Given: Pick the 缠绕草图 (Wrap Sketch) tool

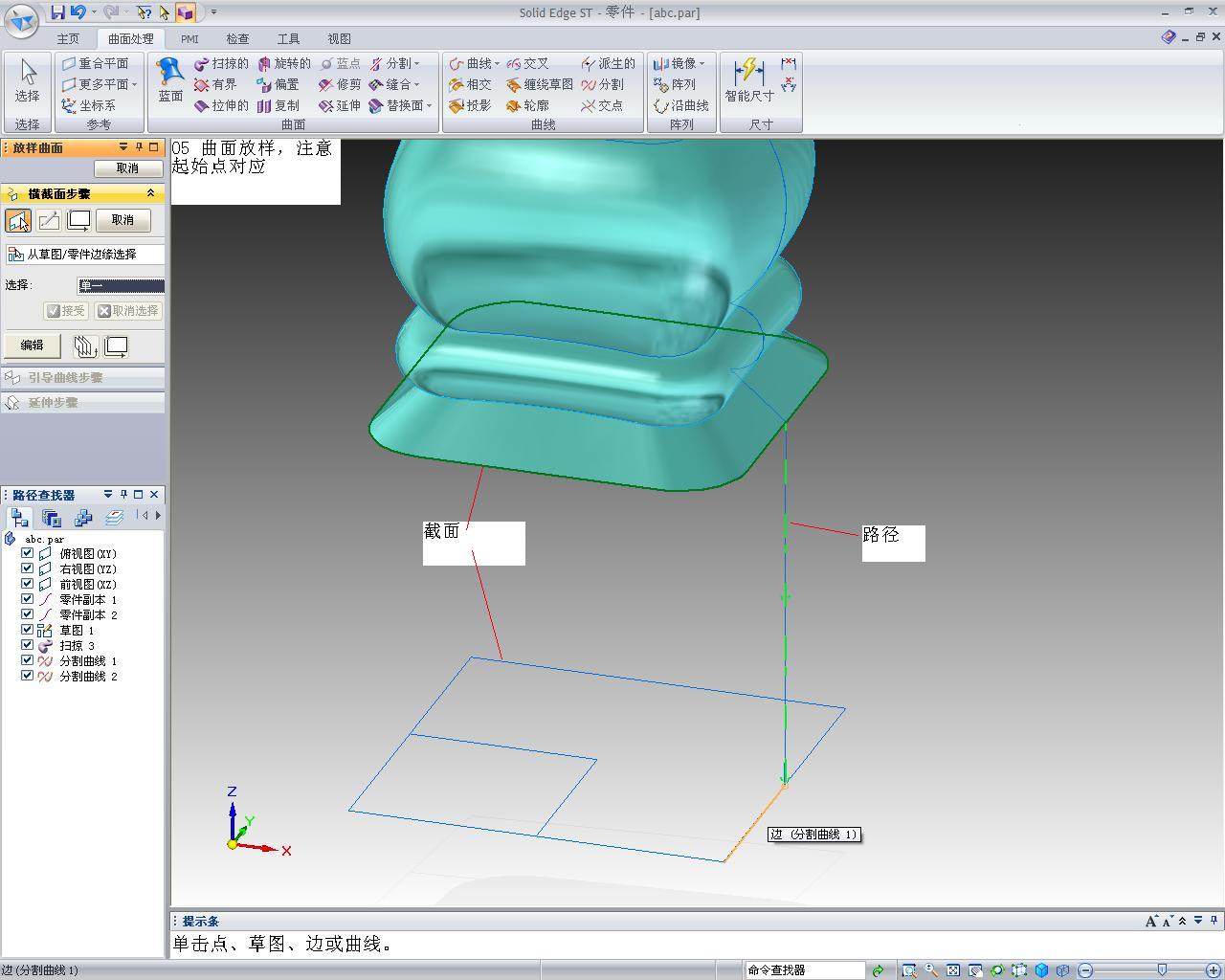Looking at the screenshot, I should (540, 84).
